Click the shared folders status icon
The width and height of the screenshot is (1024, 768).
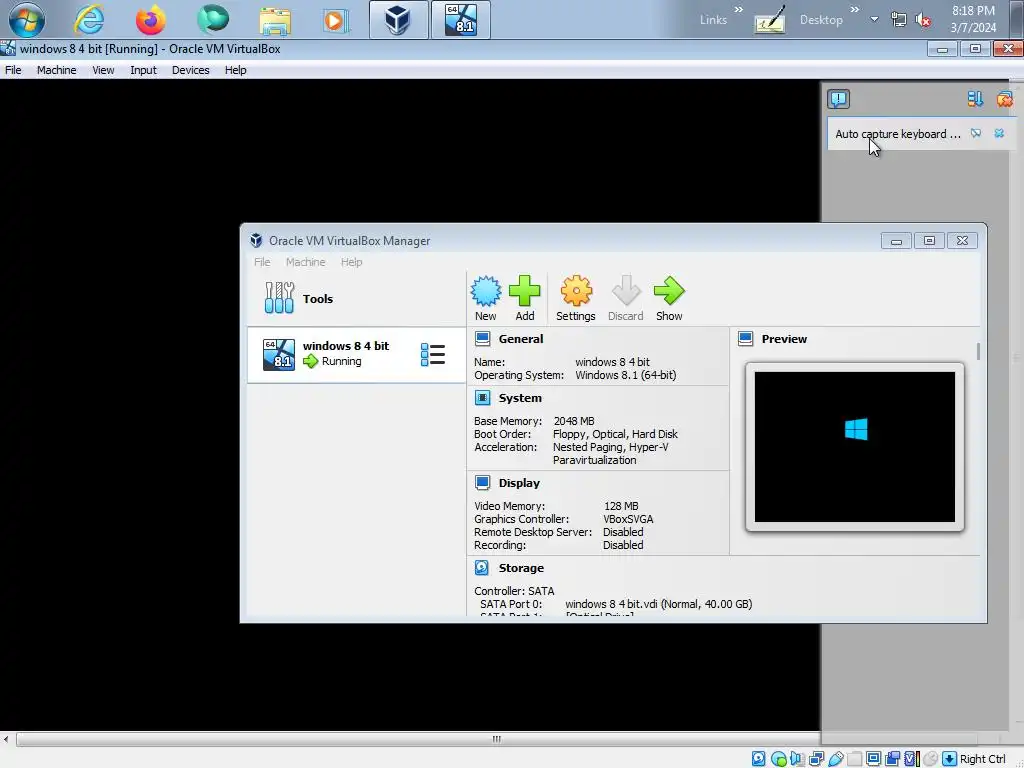[854, 759]
